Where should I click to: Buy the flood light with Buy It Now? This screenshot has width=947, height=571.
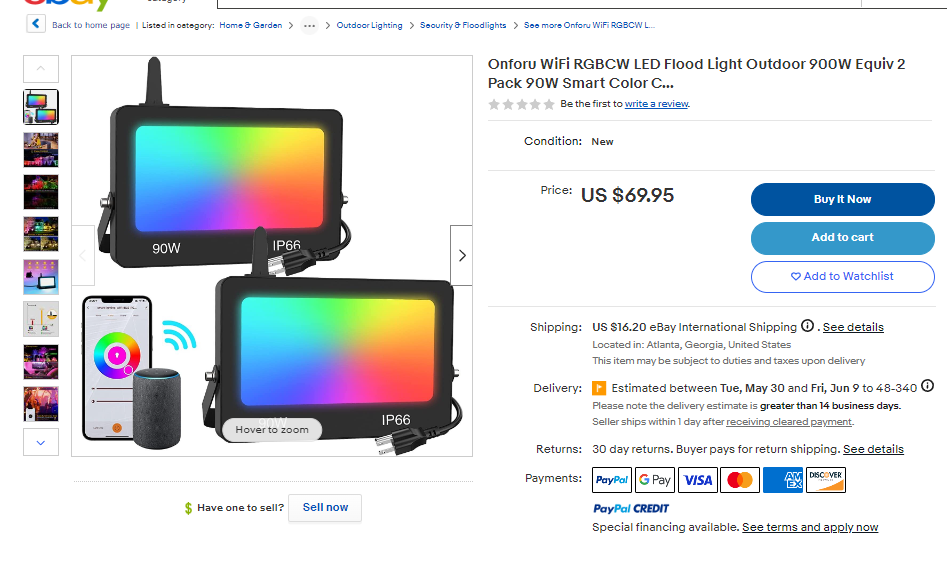click(x=843, y=199)
